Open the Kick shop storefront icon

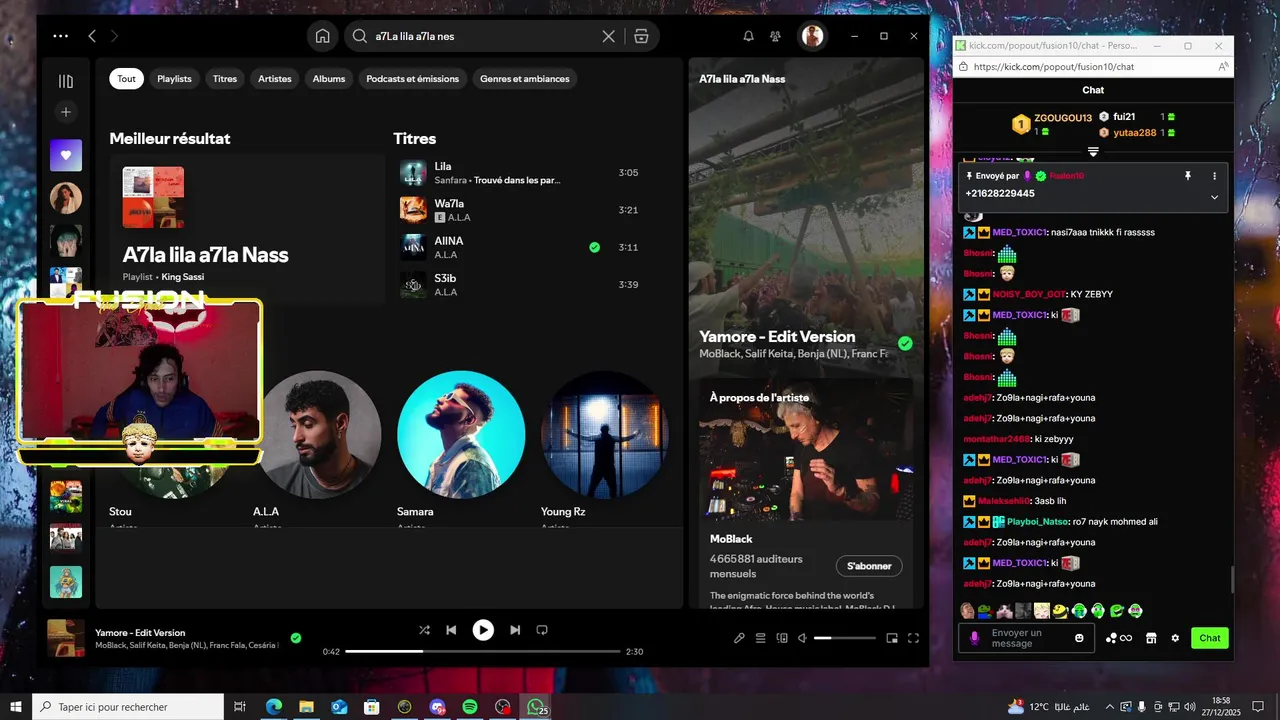(x=1151, y=638)
